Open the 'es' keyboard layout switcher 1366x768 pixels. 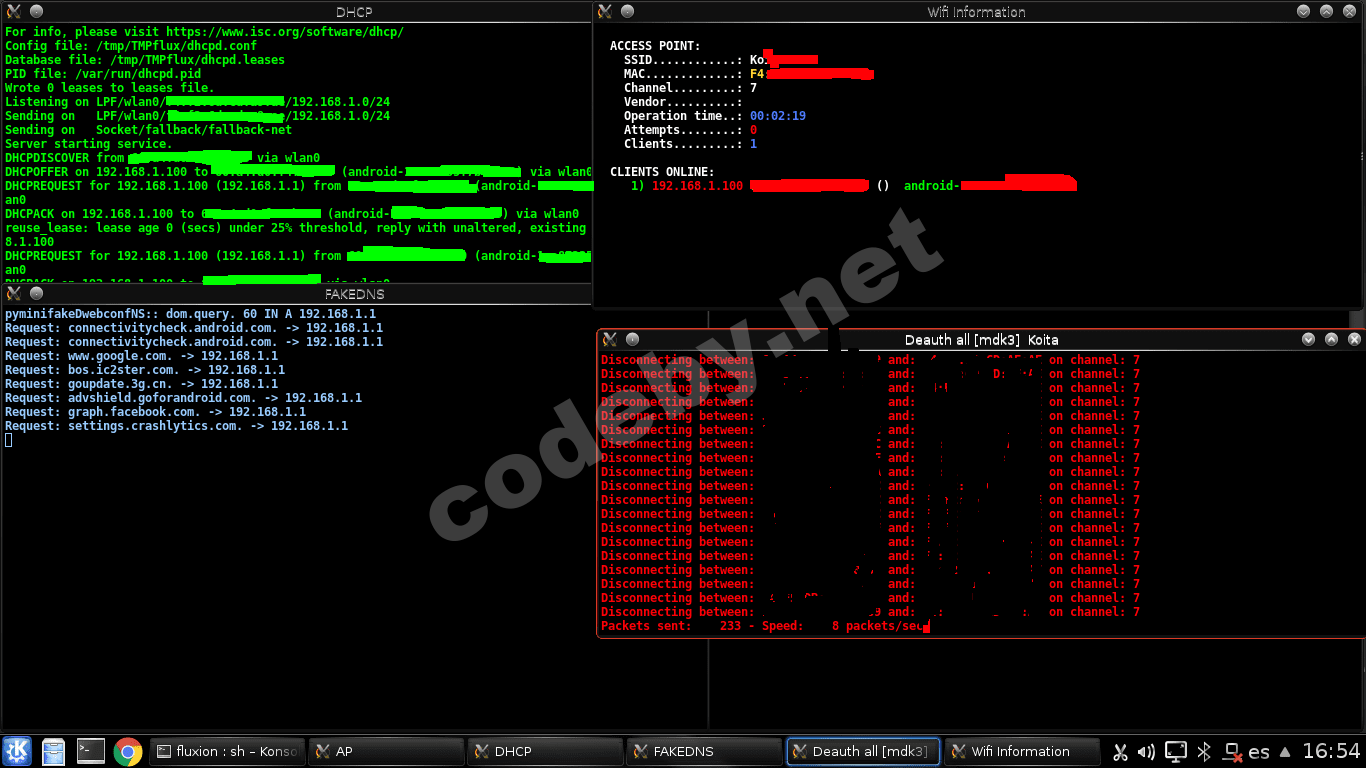[1260, 752]
